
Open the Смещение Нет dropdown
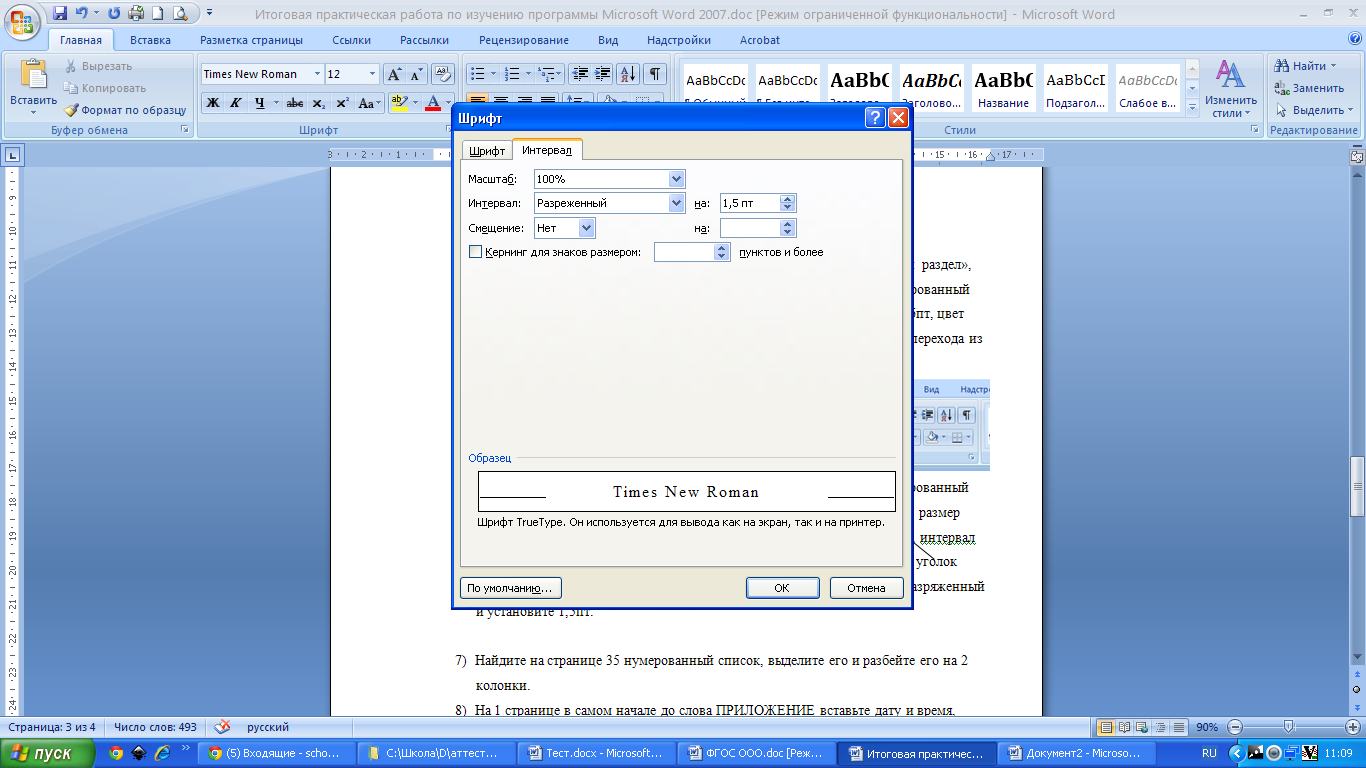point(587,228)
